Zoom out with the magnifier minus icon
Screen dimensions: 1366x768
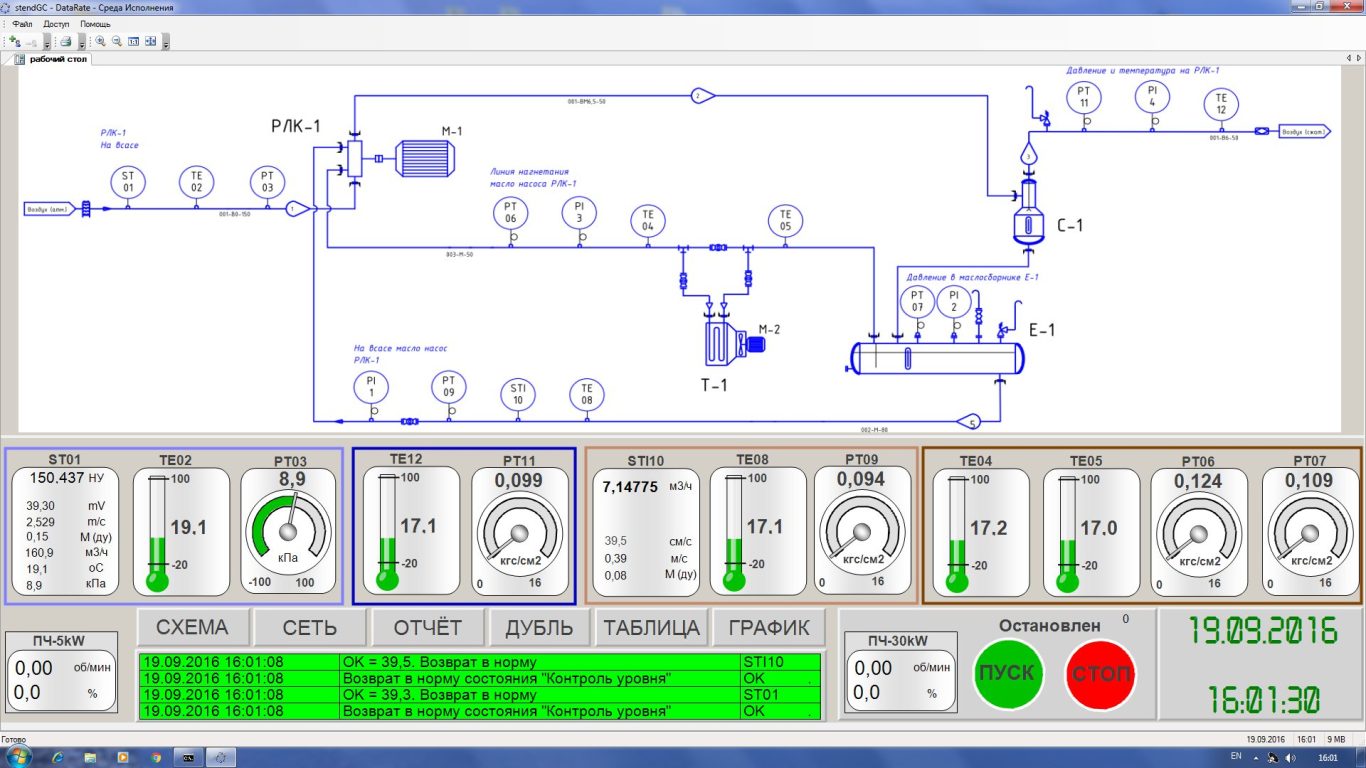click(116, 41)
